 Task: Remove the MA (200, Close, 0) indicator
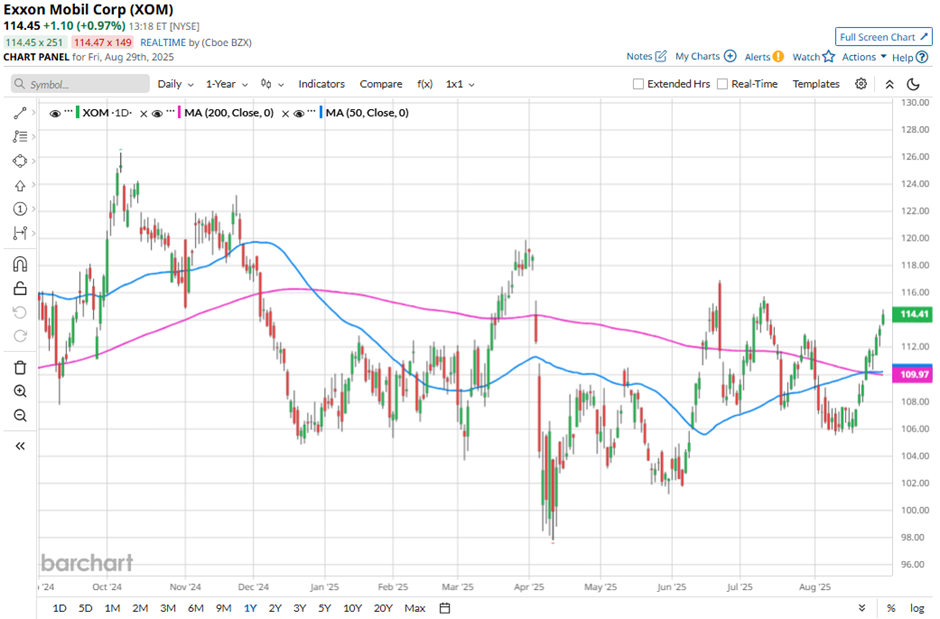point(285,113)
